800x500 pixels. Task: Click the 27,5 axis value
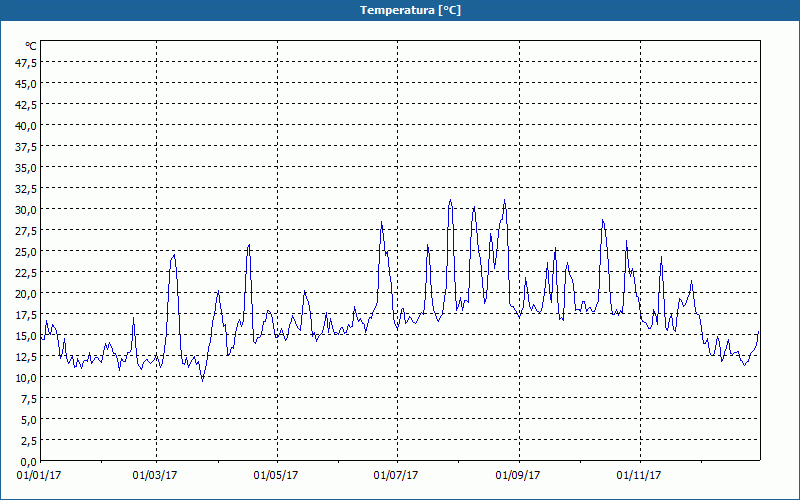26,231
